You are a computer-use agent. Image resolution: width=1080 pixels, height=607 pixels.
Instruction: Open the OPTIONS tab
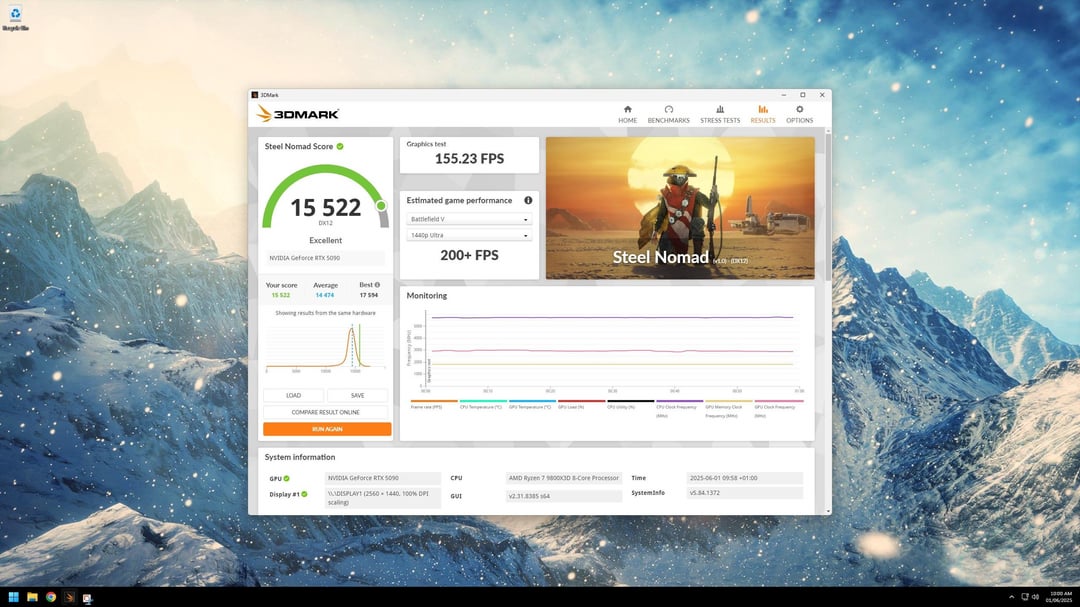(x=799, y=114)
